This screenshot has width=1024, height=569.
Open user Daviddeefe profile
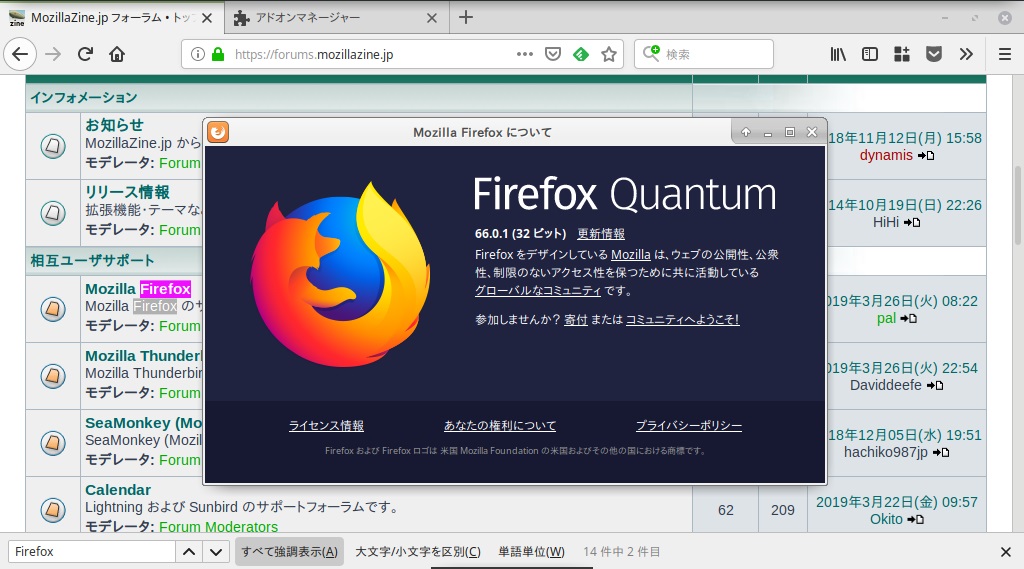click(x=886, y=385)
